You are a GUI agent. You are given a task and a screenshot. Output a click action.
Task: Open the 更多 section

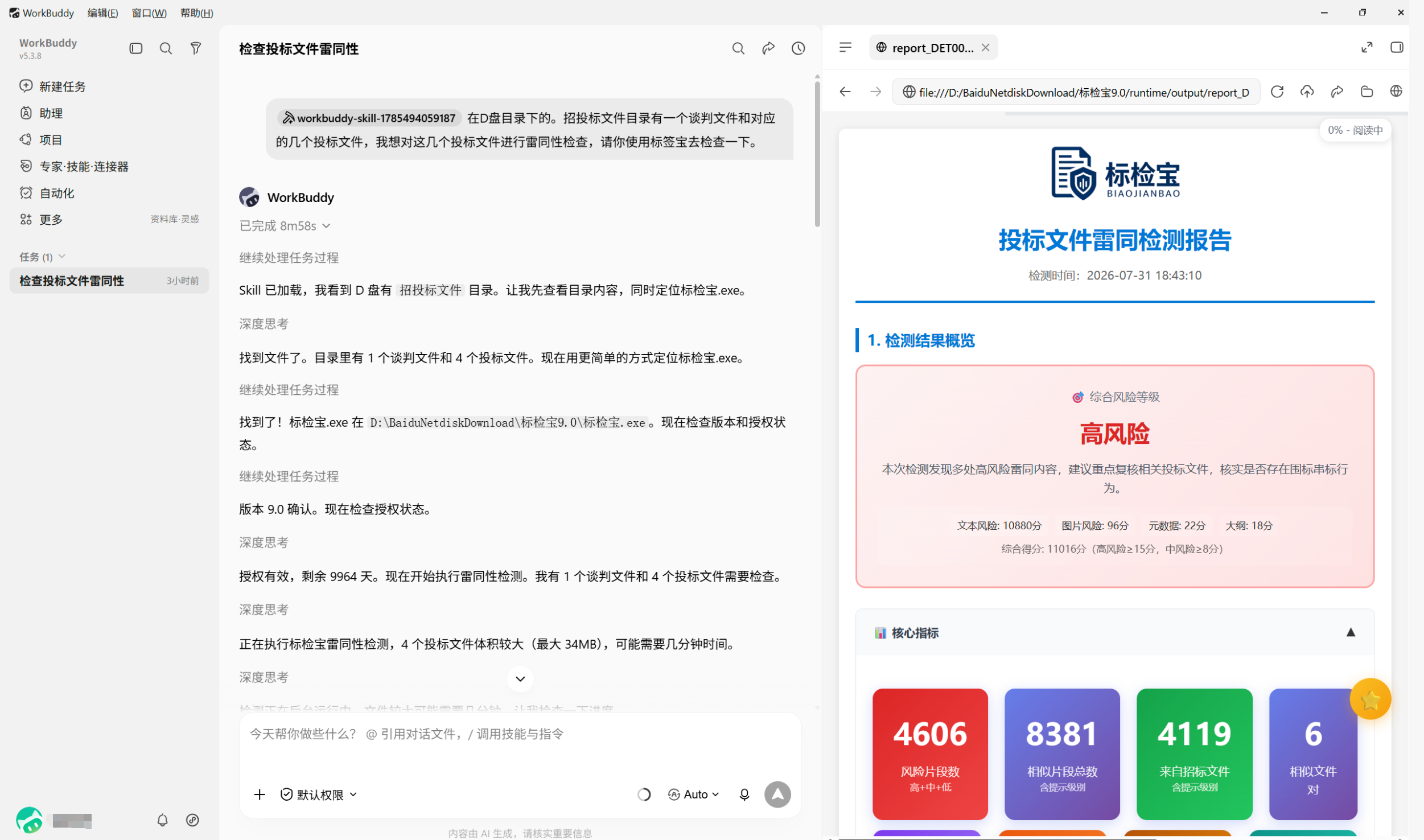(x=41, y=220)
